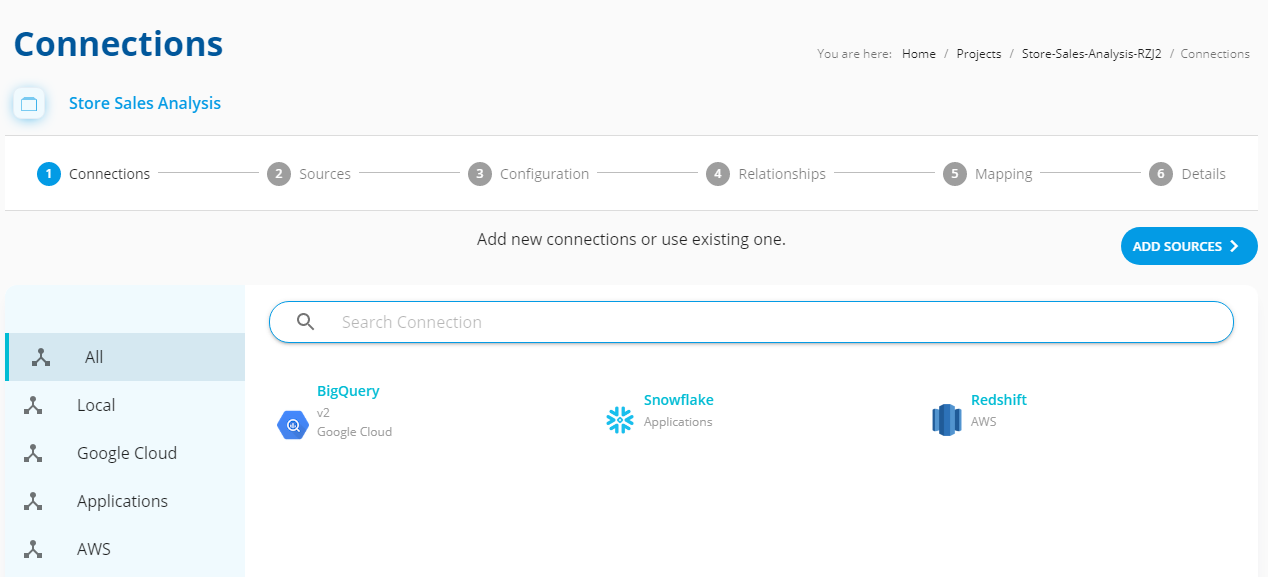Click the Redshift AWS logo icon
This screenshot has width=1268, height=577.
pyautogui.click(x=946, y=420)
